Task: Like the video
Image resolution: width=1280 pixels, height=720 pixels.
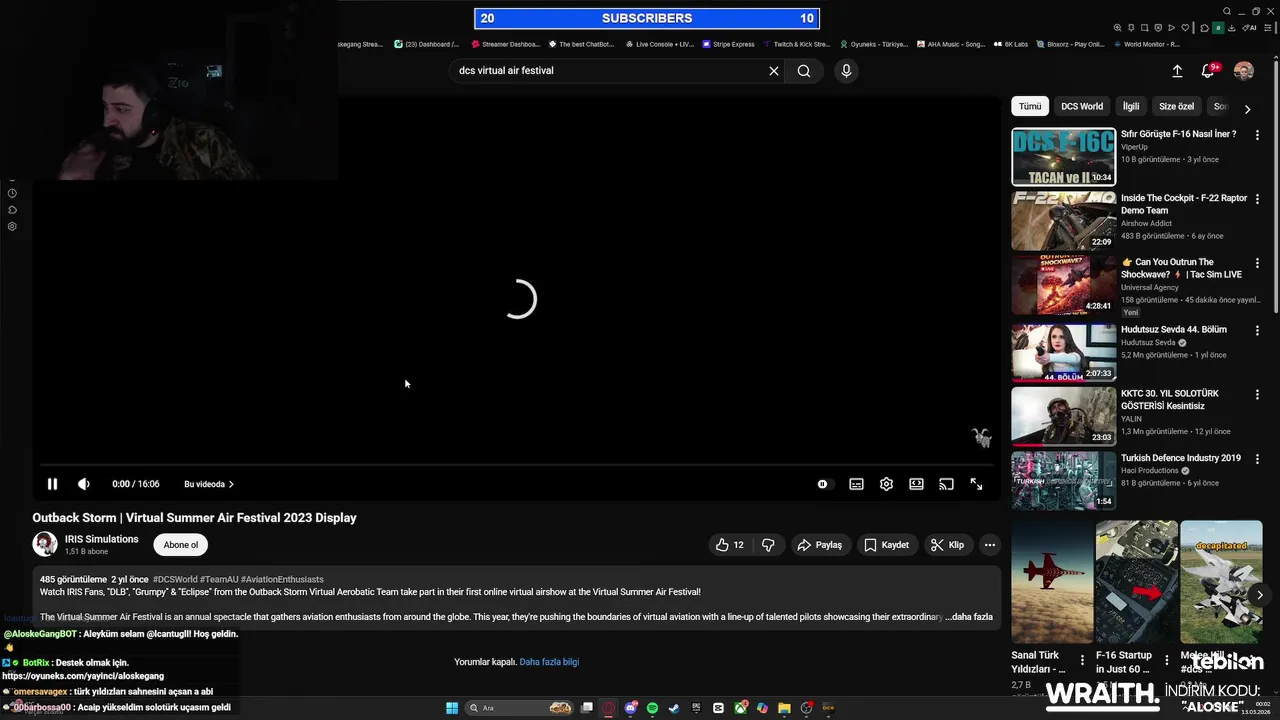Action: [x=729, y=545]
